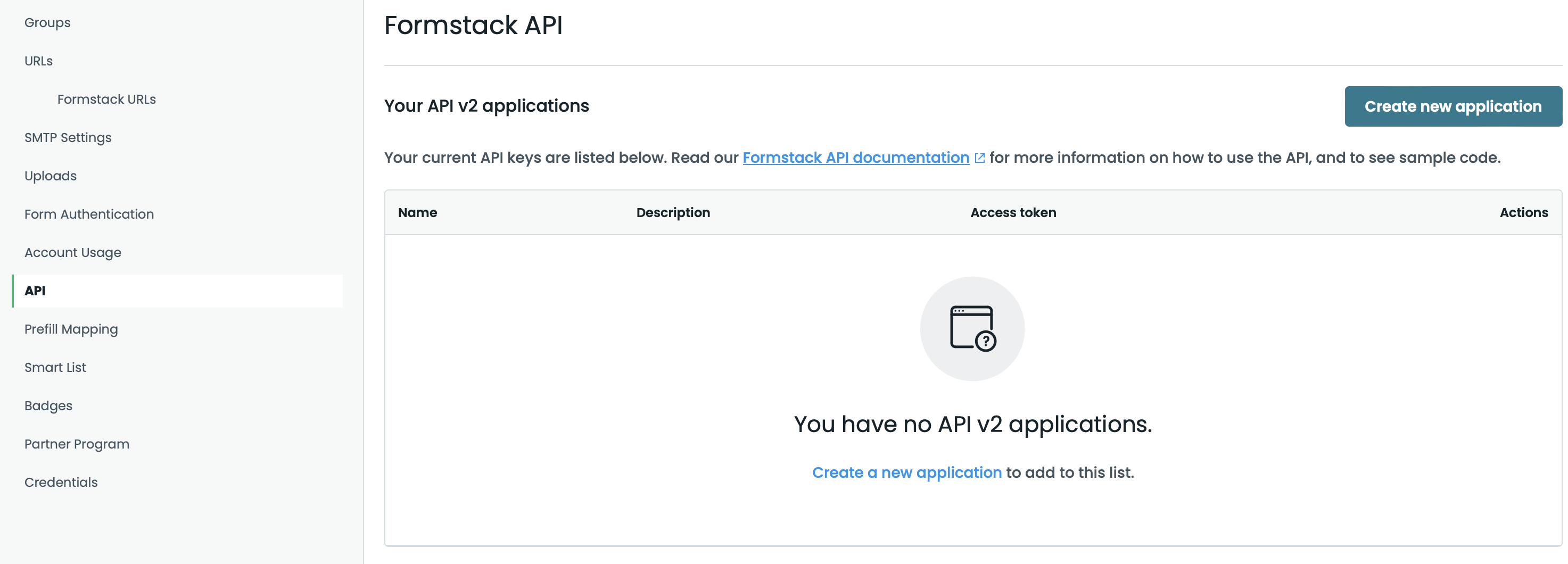Open SMTP Settings from sidebar
Viewport: 1568px width, 564px height.
(68, 137)
